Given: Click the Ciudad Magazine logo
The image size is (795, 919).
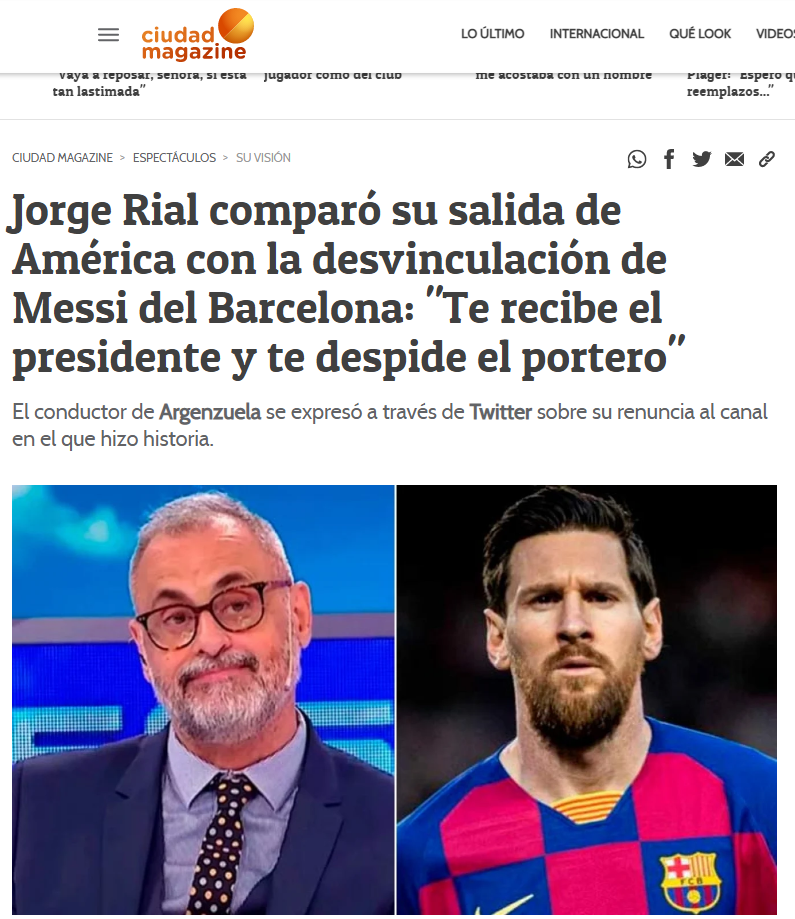Looking at the screenshot, I should [x=198, y=35].
